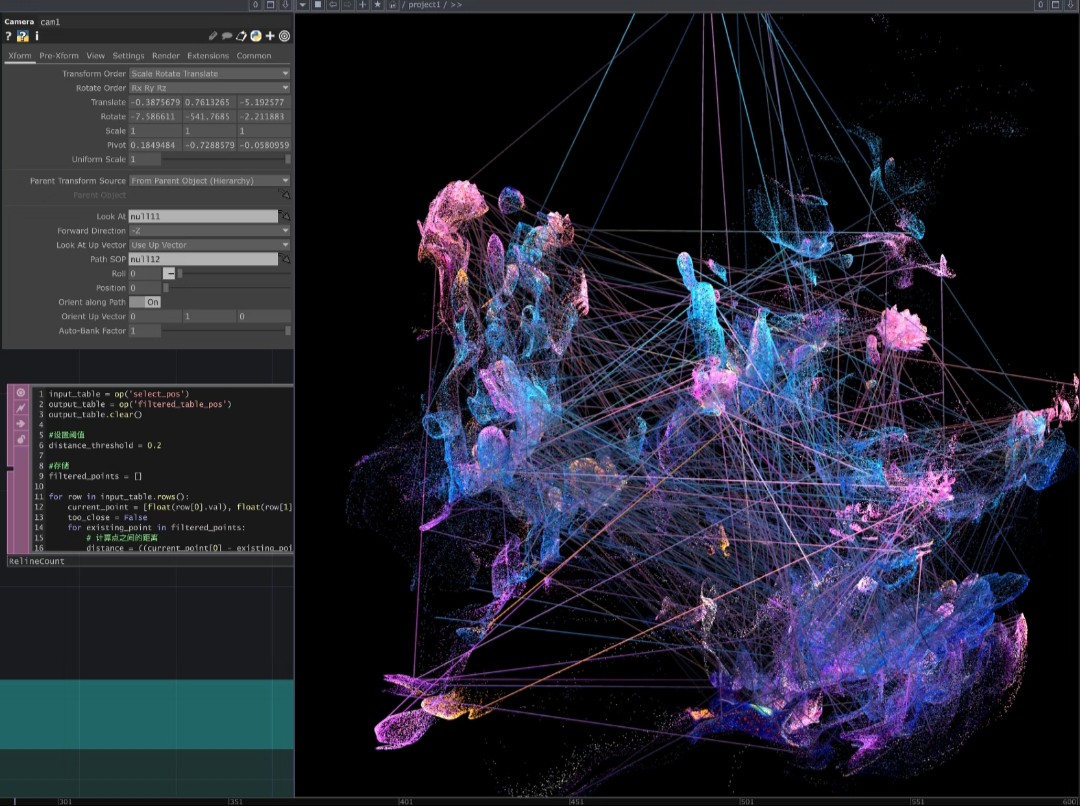Click the minus toggle beside the Roll field

169,273
